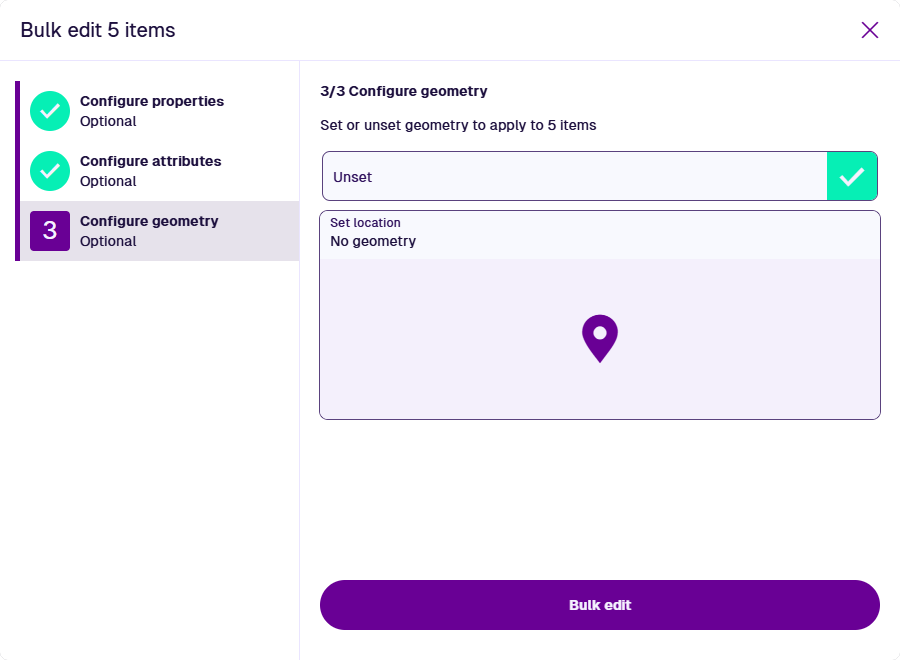Click the 3/3 Configure geometry heading

[x=404, y=91]
